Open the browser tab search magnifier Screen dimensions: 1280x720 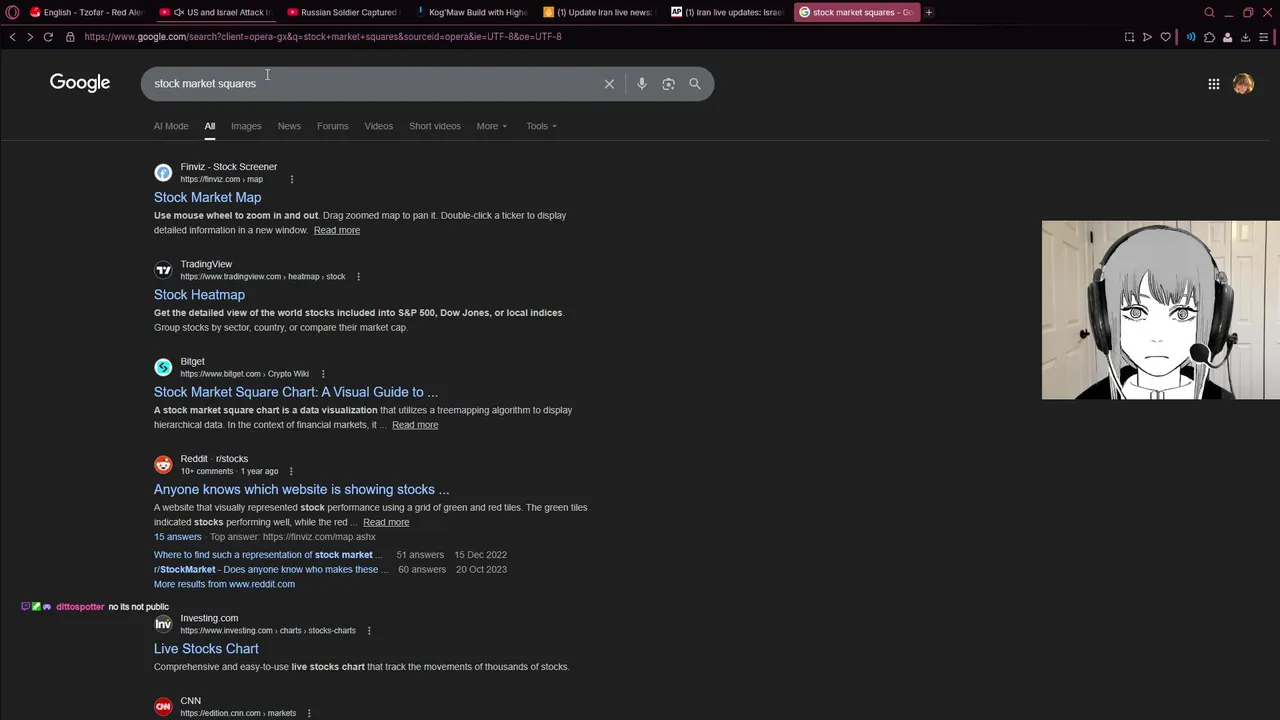pos(1209,12)
